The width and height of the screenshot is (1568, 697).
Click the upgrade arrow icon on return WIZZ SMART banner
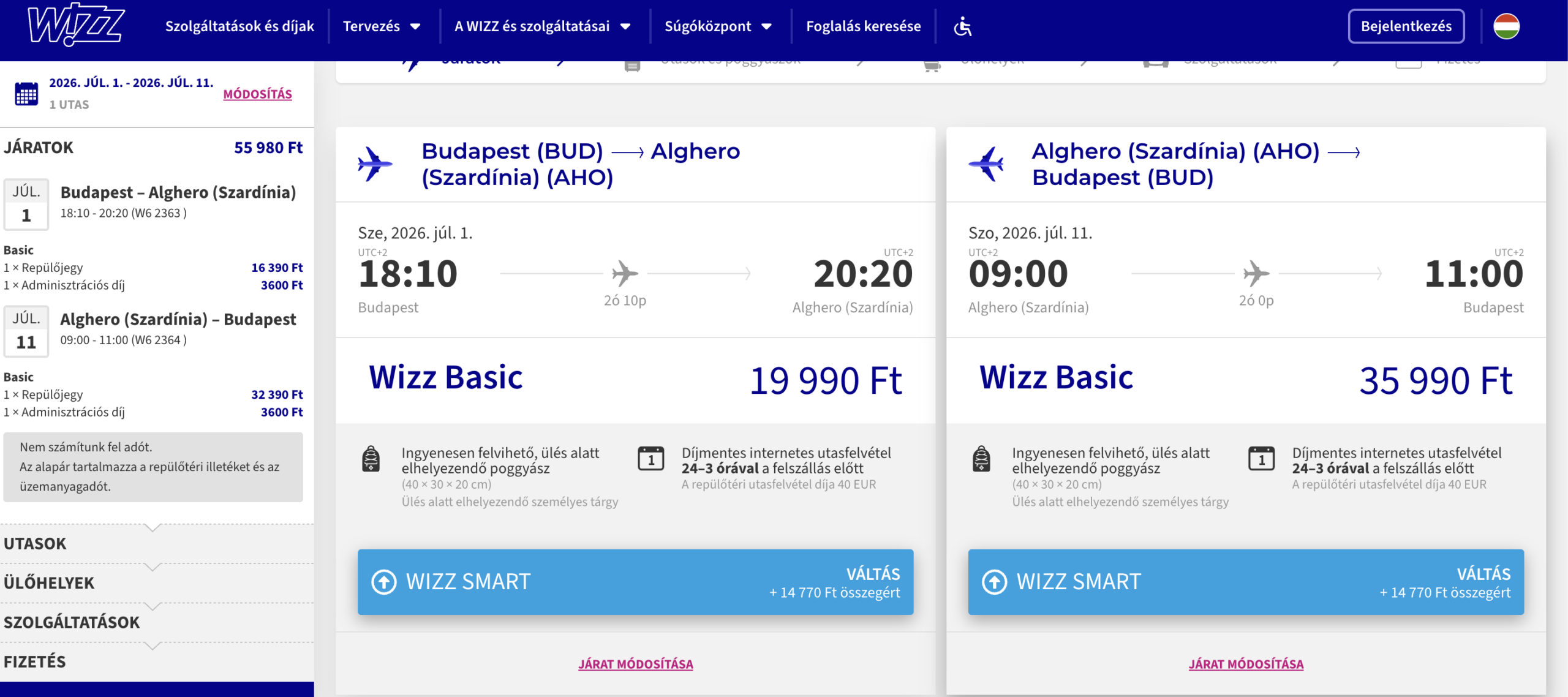[994, 581]
